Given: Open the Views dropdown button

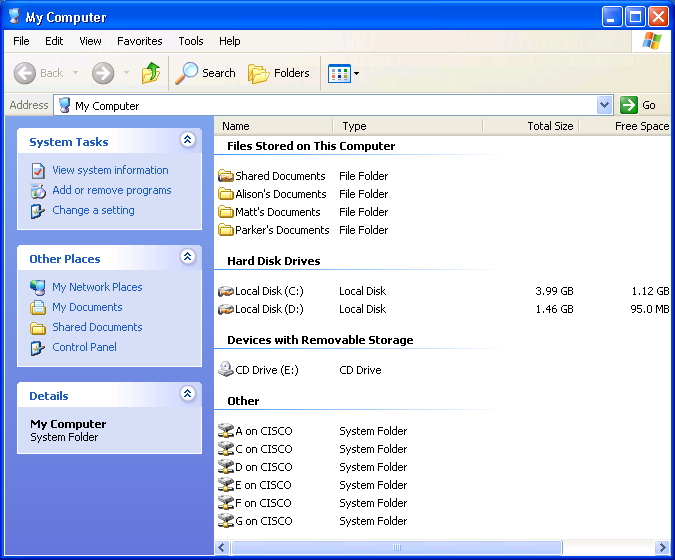Looking at the screenshot, I should [x=343, y=73].
